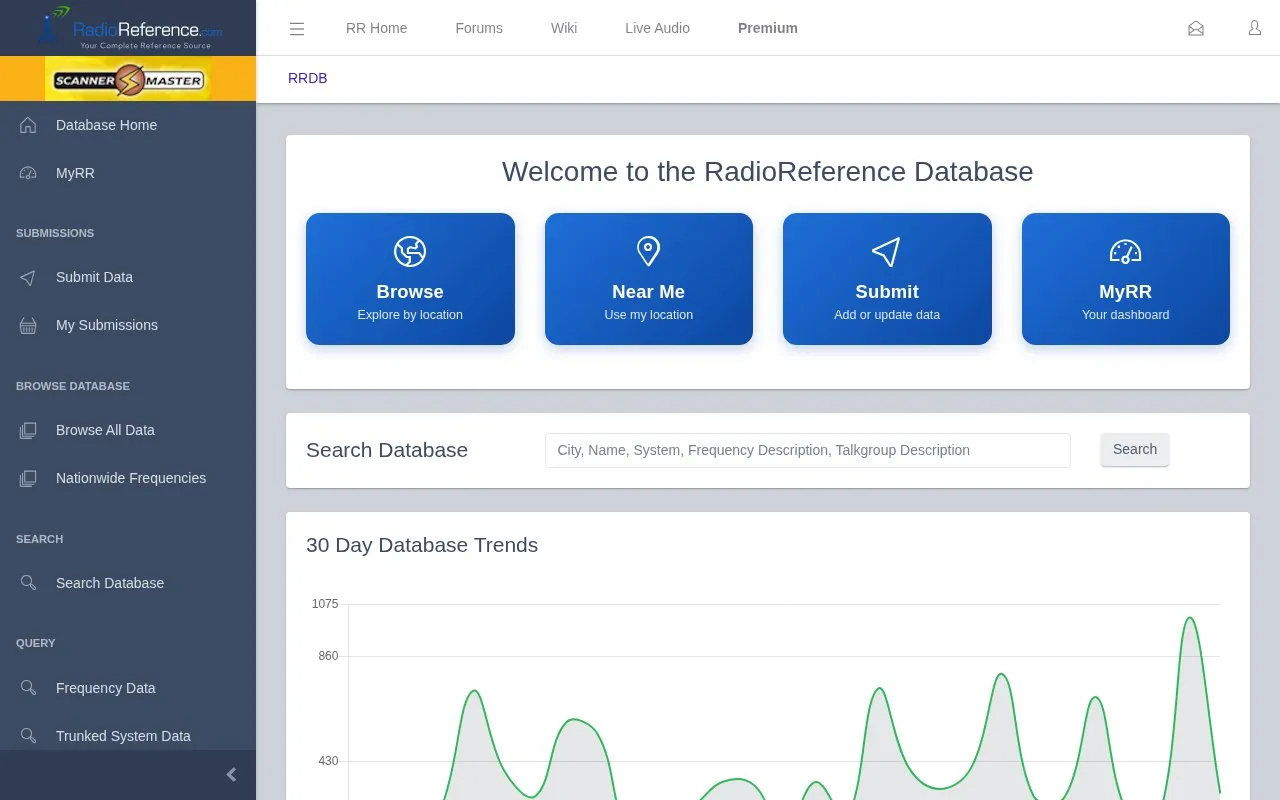The image size is (1280, 800).
Task: Open the MyRR Your dashboard card
Action: coord(1125,279)
